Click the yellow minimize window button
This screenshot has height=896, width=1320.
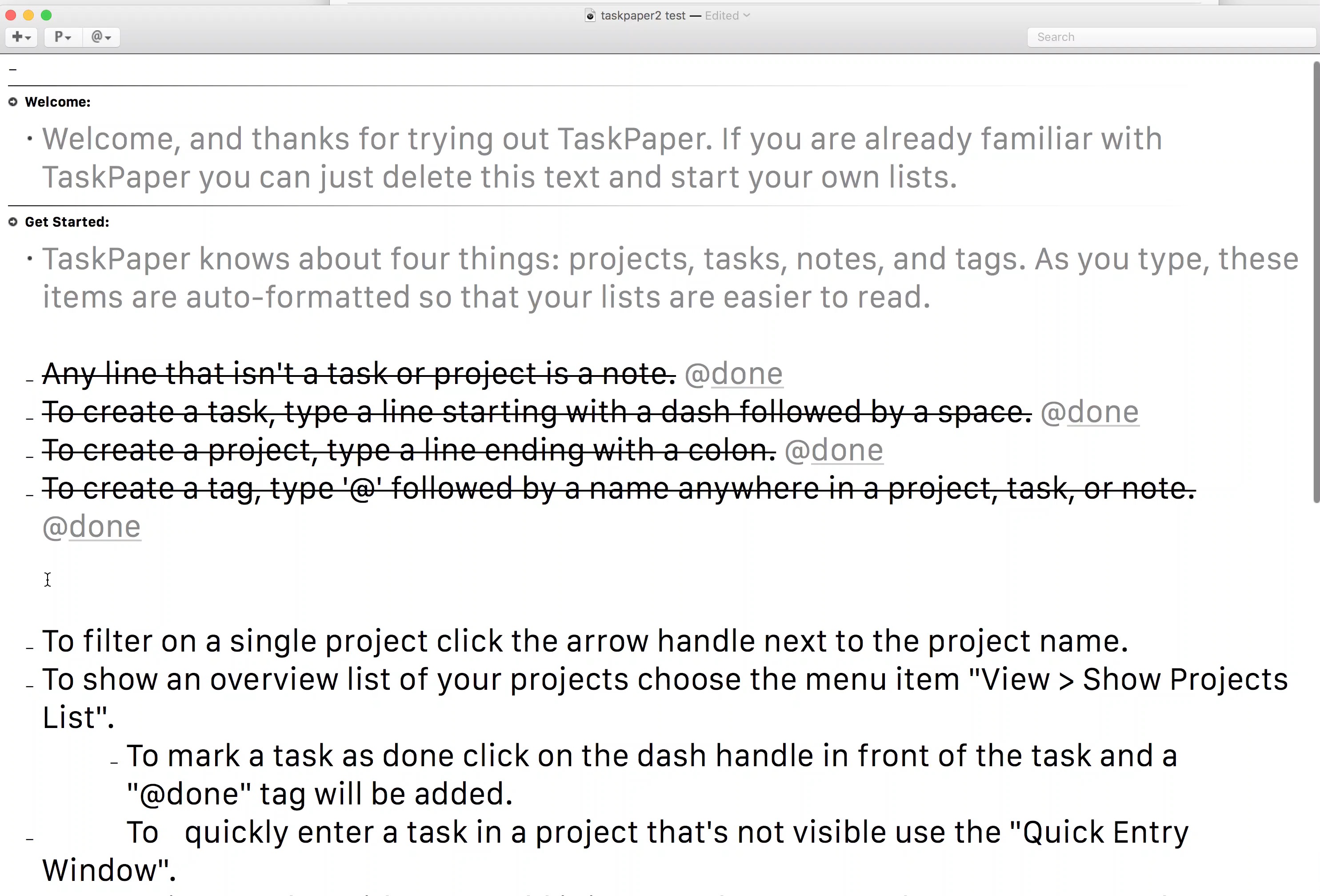(28, 15)
